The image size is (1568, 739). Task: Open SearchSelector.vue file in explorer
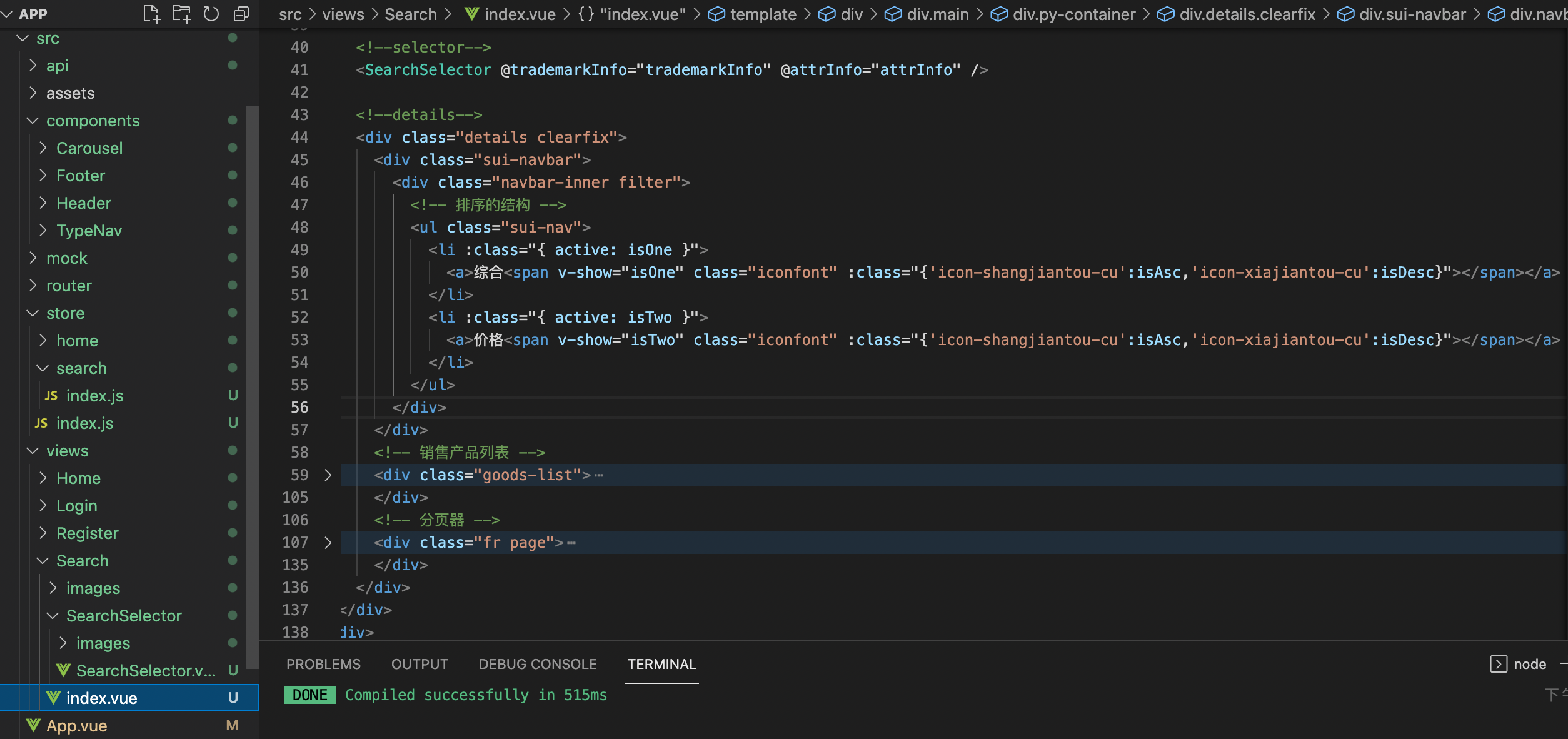click(145, 671)
